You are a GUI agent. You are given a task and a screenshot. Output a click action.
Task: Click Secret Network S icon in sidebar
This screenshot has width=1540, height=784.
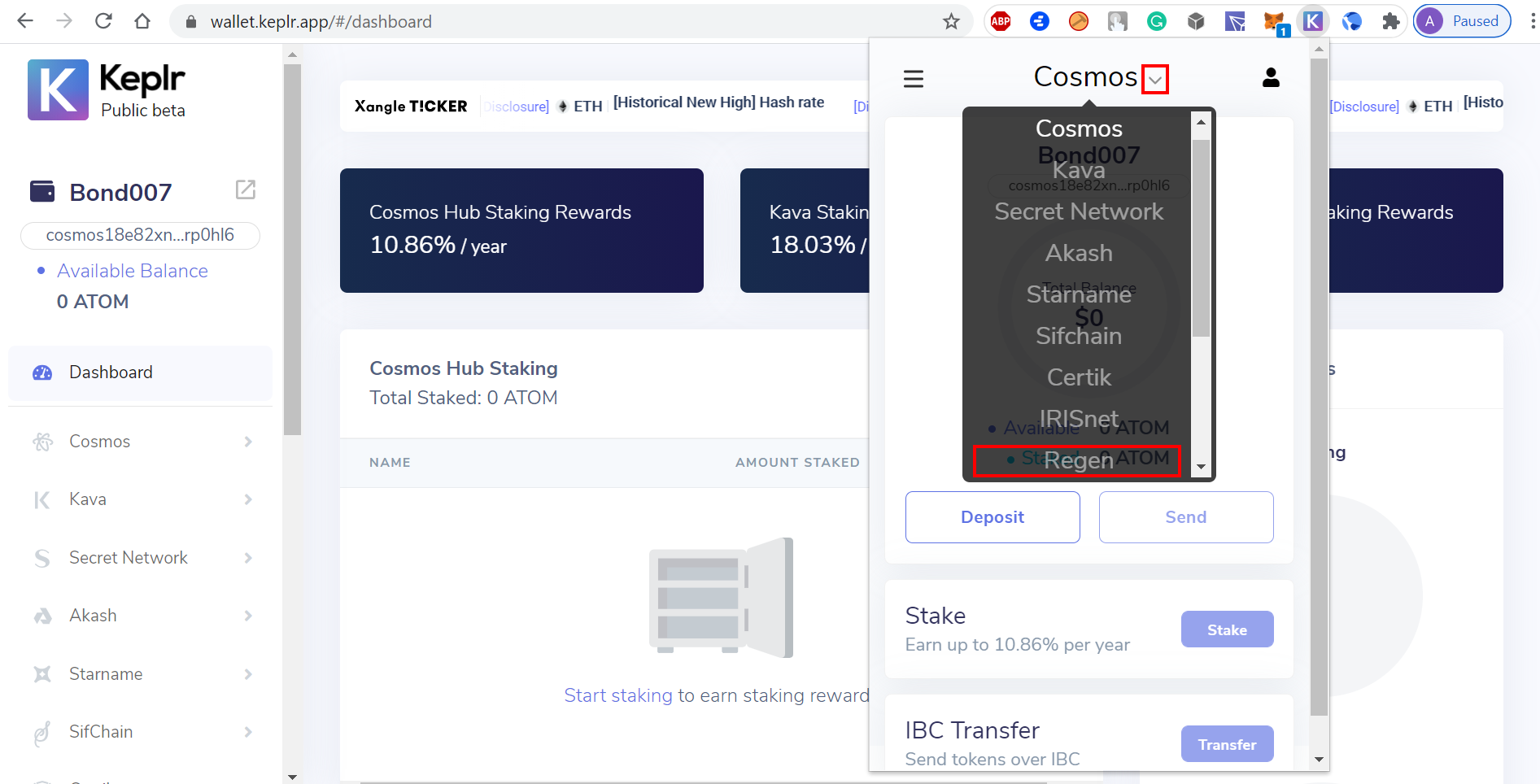click(x=42, y=558)
